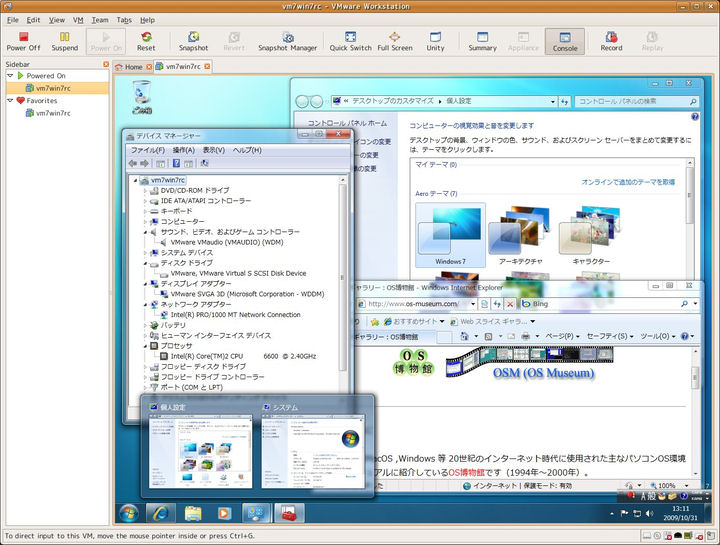Collapse the Powered On sidebar group
Image resolution: width=720 pixels, height=545 pixels.
point(11,75)
